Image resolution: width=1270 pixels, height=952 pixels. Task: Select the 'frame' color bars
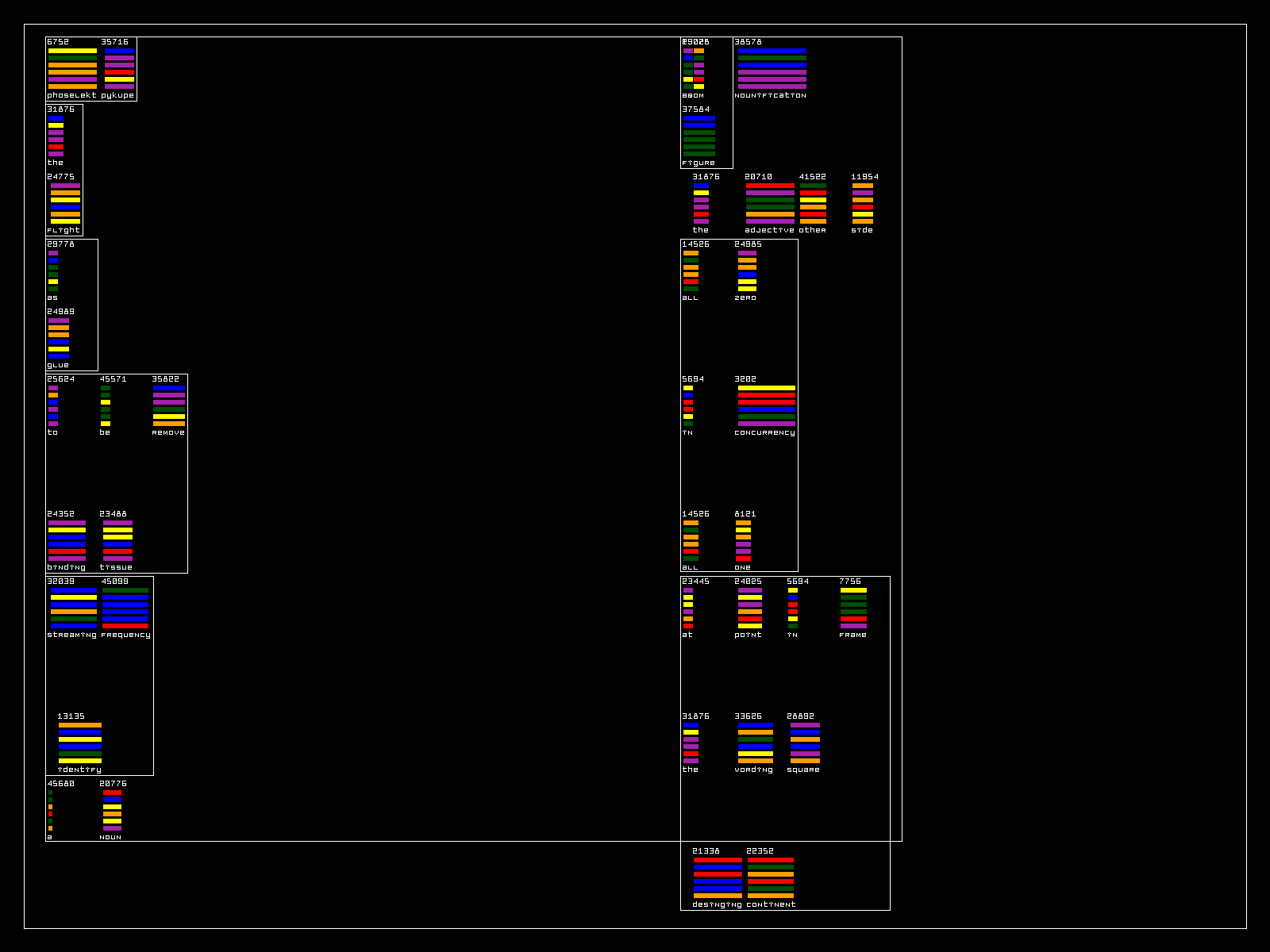tap(853, 608)
